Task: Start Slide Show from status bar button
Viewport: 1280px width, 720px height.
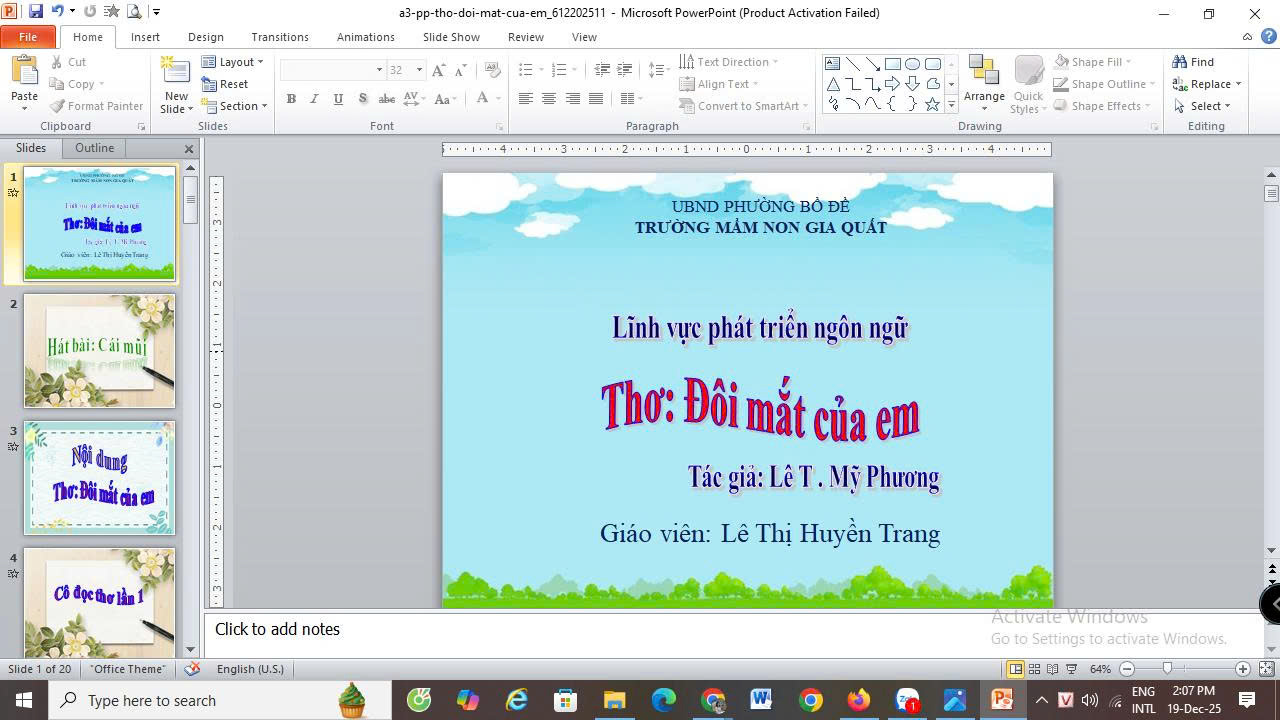Action: pyautogui.click(x=1071, y=669)
